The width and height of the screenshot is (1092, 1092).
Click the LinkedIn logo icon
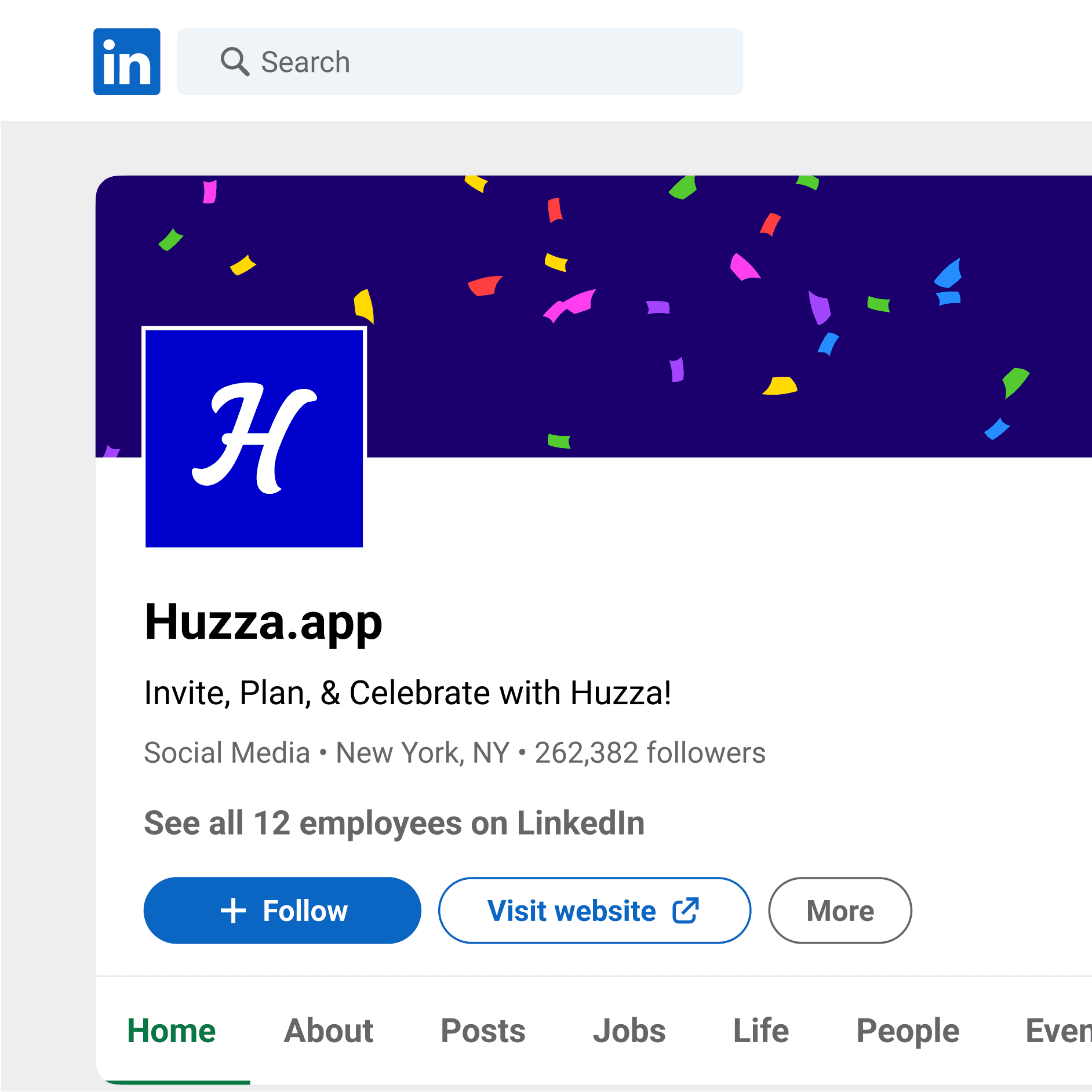(126, 61)
